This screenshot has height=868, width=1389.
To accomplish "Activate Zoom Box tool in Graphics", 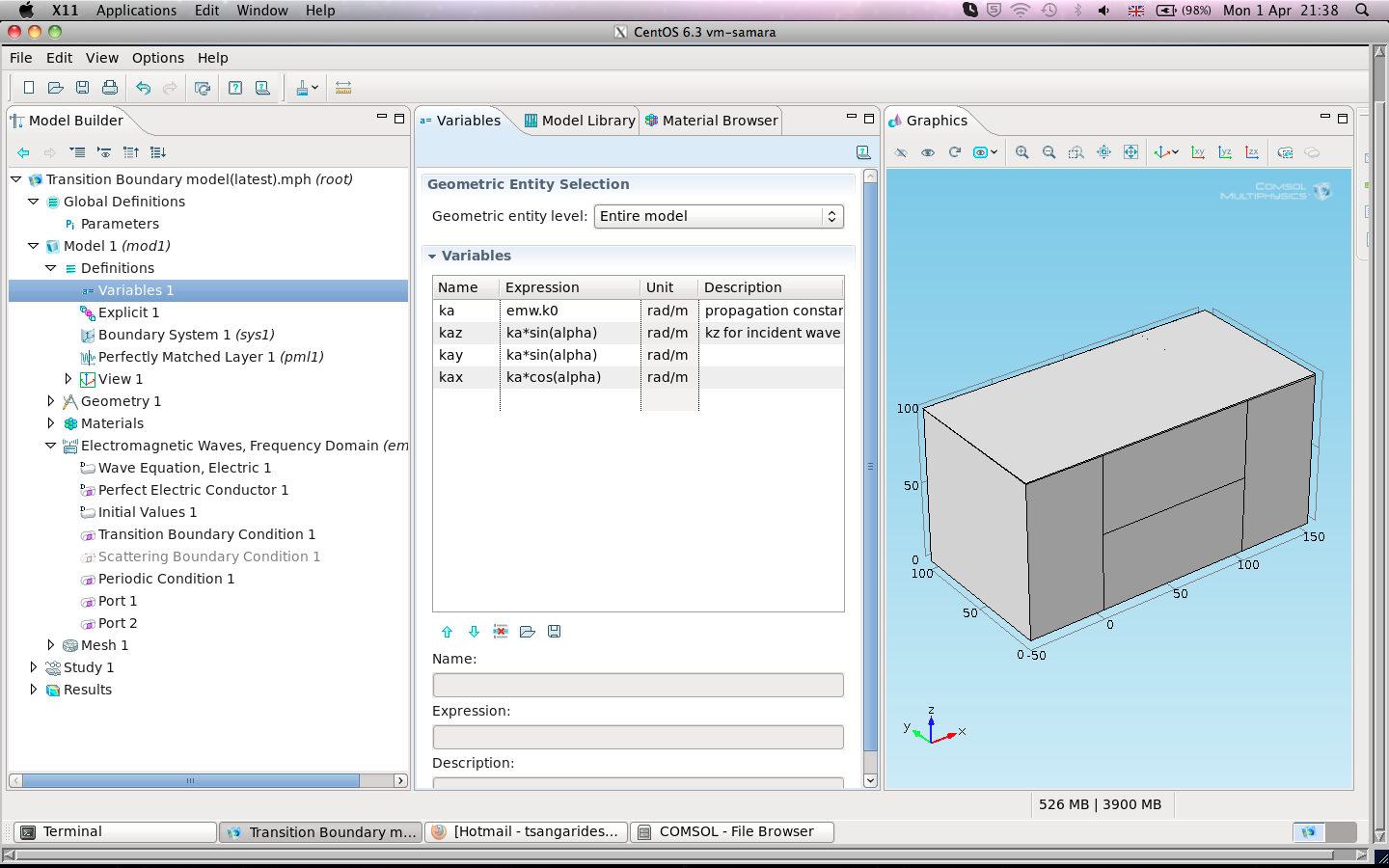I will click(x=1076, y=152).
